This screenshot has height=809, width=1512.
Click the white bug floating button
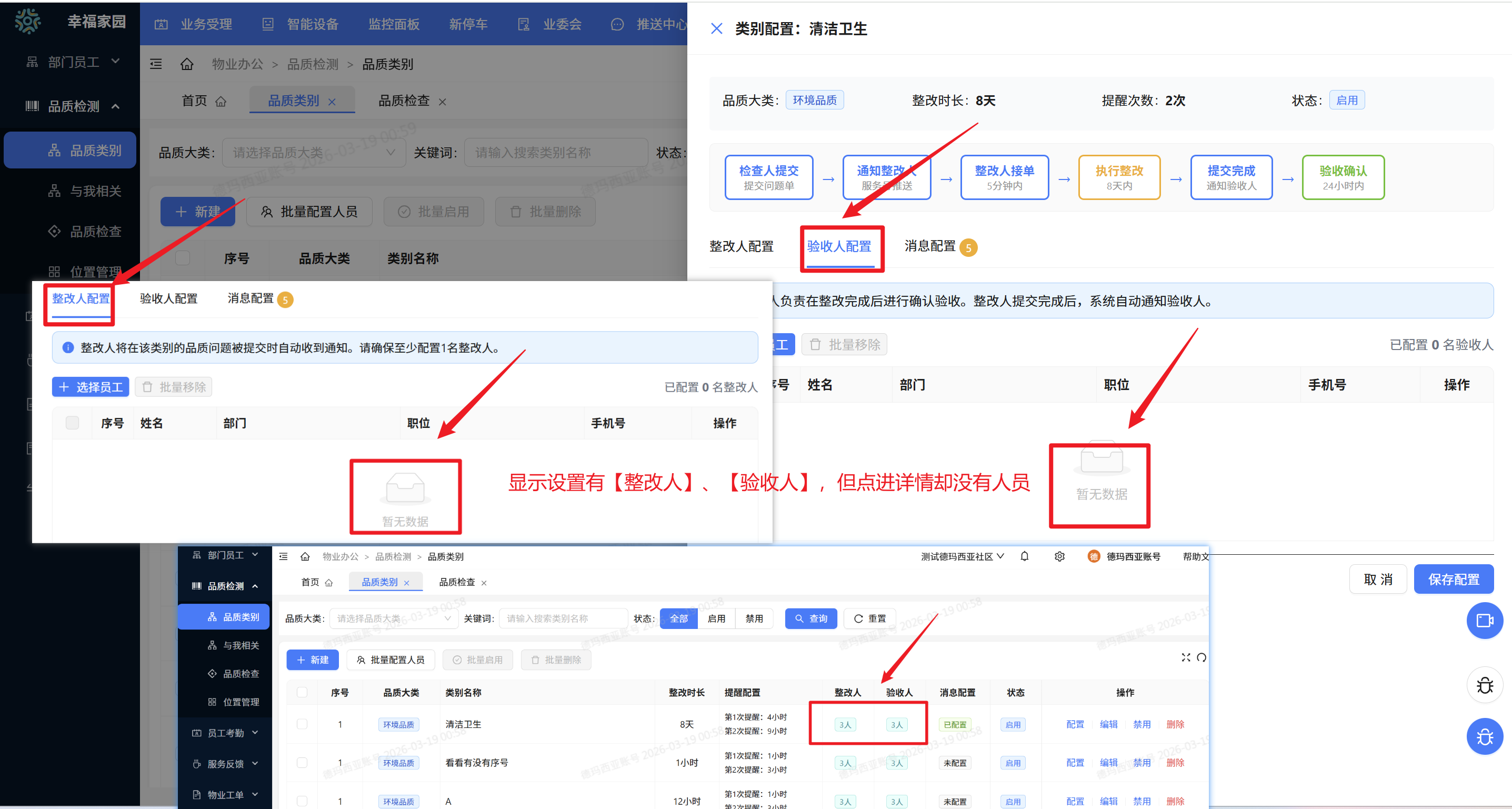point(1485,685)
